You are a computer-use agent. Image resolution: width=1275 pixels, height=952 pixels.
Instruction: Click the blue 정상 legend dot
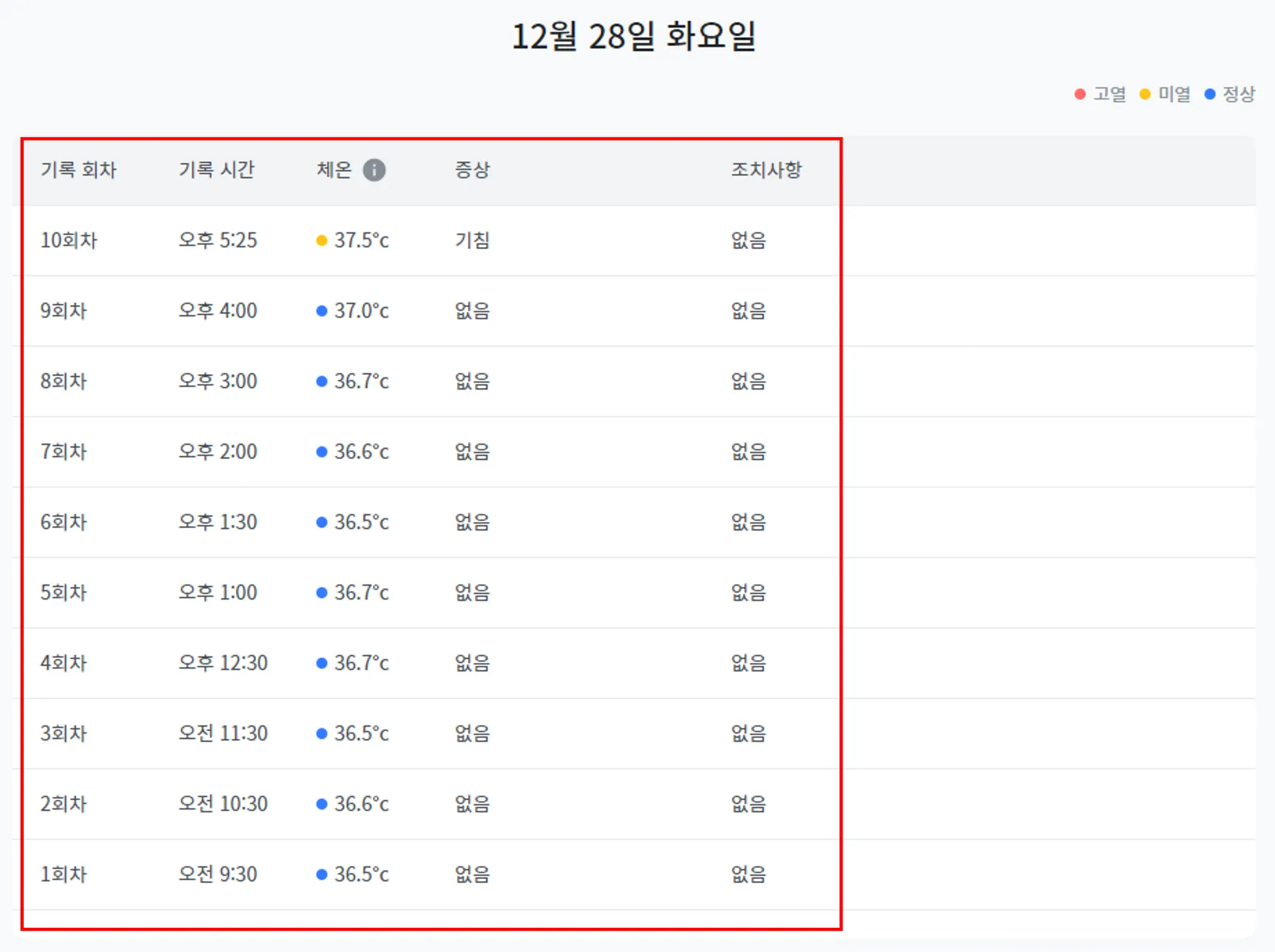[x=1210, y=94]
